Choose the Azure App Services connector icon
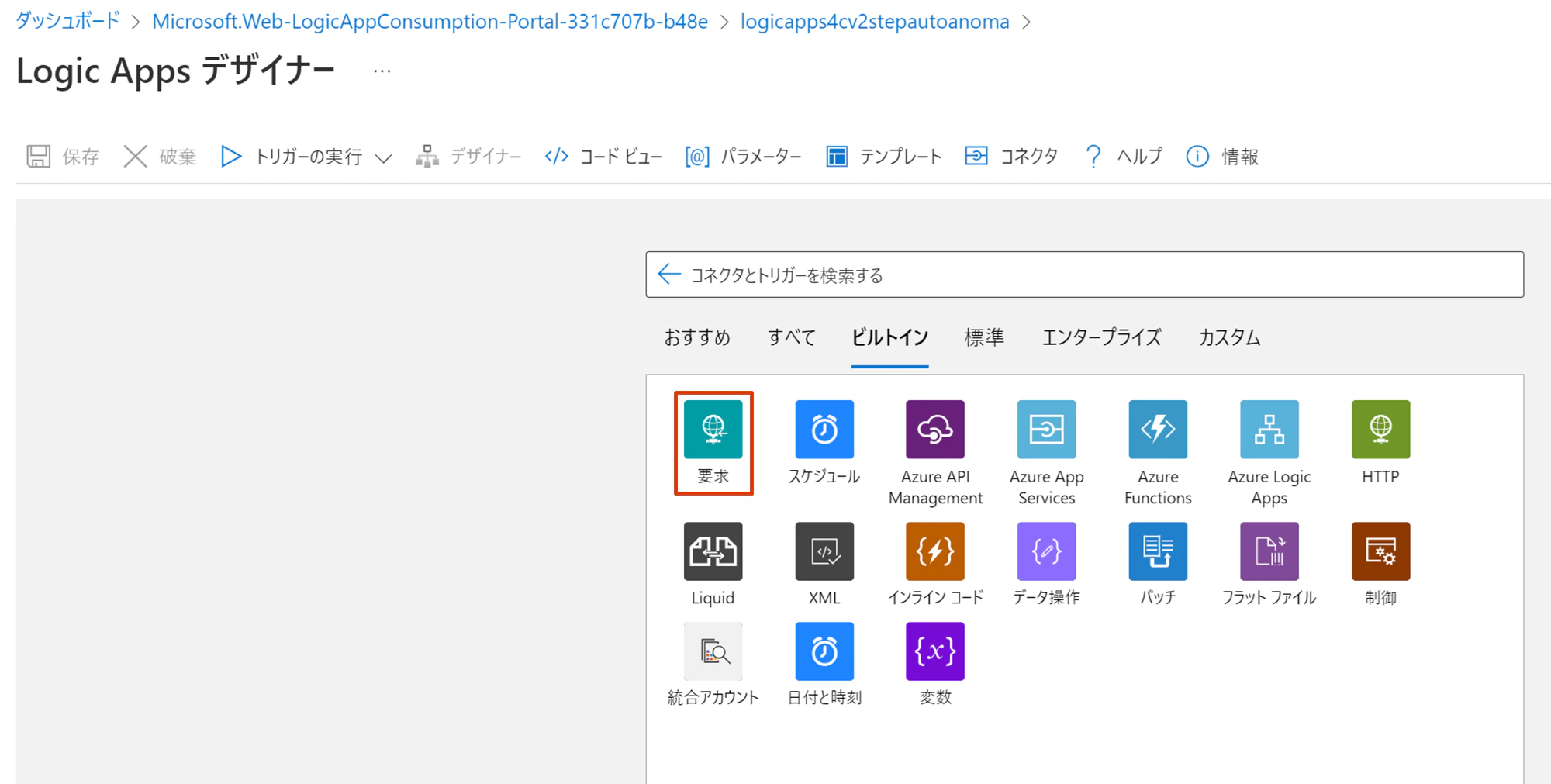Viewport: 1551px width, 784px height. pos(1046,429)
